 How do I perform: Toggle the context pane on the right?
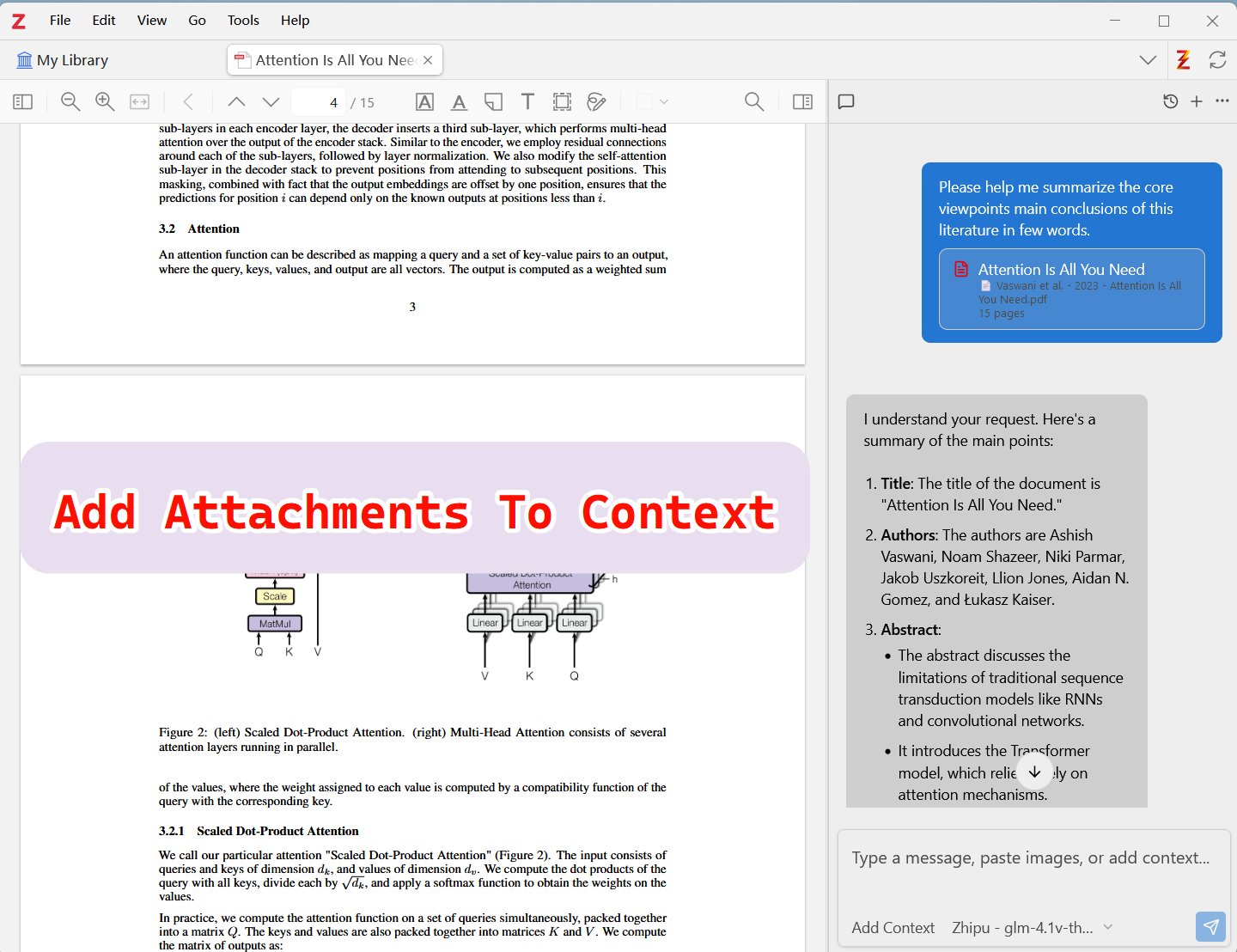pyautogui.click(x=802, y=101)
